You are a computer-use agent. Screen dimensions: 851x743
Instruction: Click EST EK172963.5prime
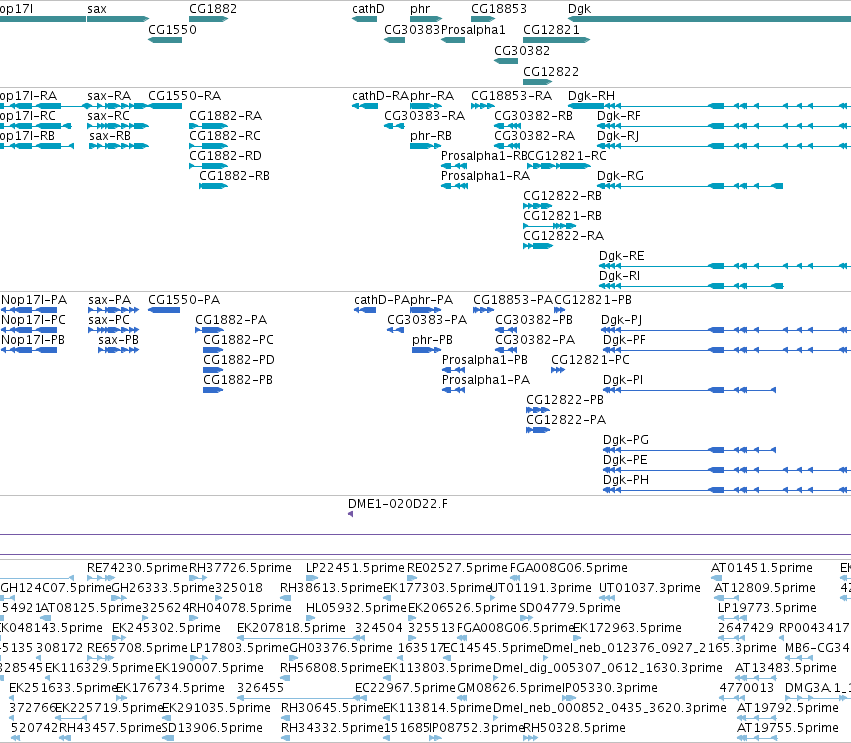[x=627, y=628]
